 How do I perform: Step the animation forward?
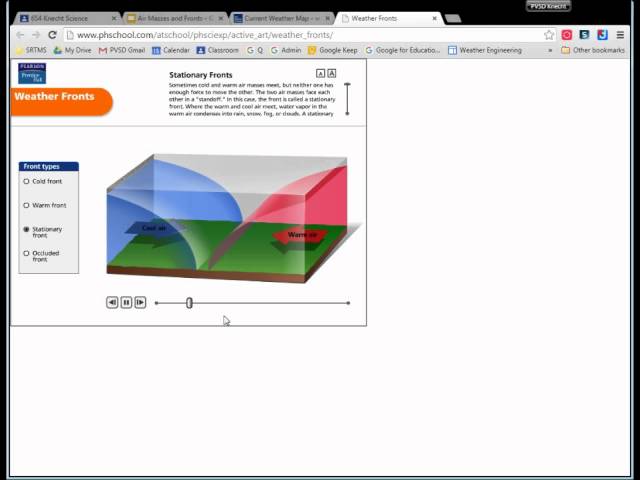tap(140, 302)
